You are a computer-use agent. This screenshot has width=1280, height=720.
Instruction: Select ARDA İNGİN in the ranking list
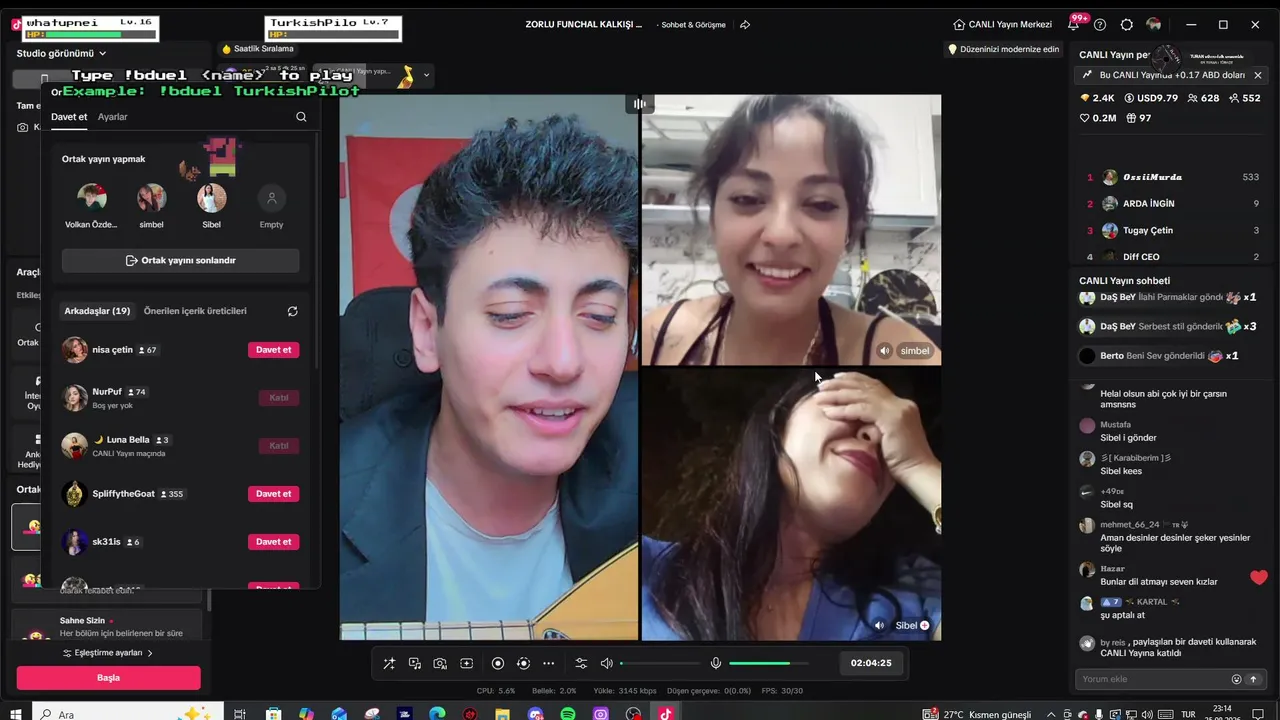click(x=1172, y=204)
